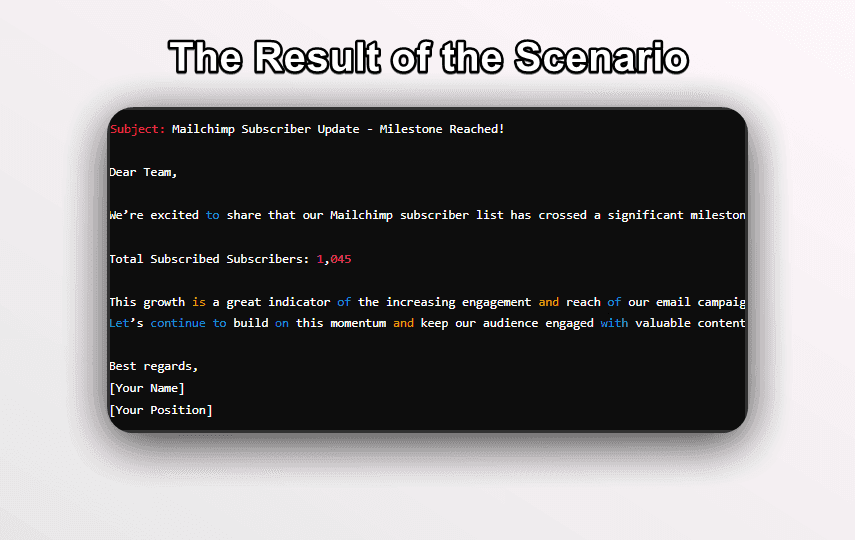Click the heading "The Result of the Scenario"
Image resolution: width=855 pixels, height=540 pixels.
(428, 58)
